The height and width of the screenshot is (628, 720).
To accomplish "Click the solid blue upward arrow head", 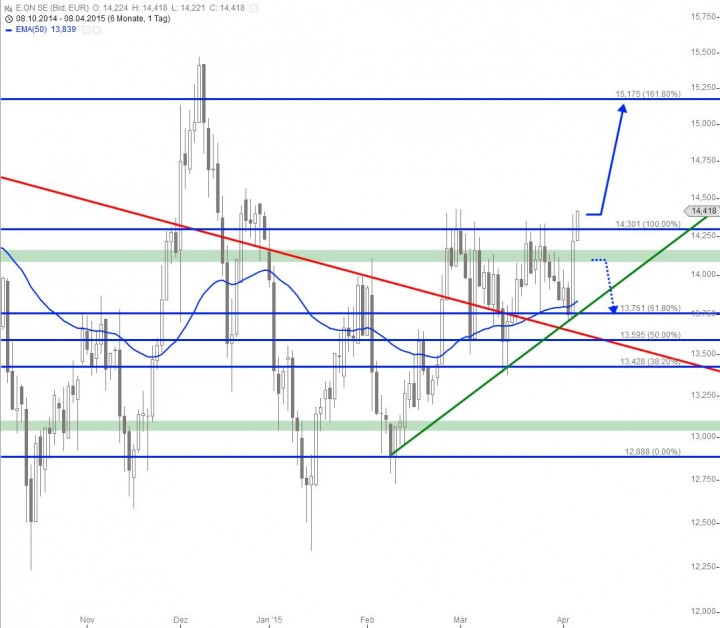I will coord(622,110).
